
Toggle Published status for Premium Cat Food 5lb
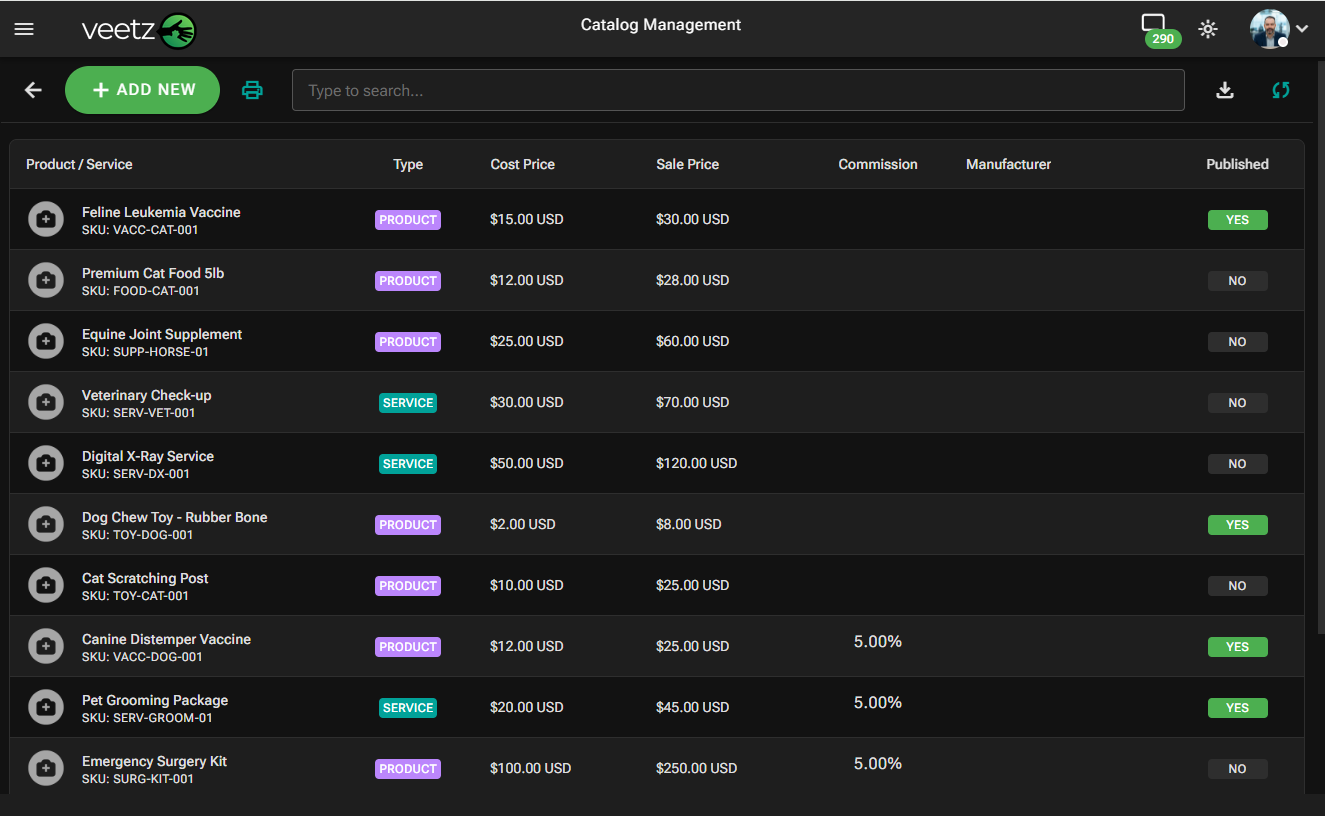coord(1237,280)
